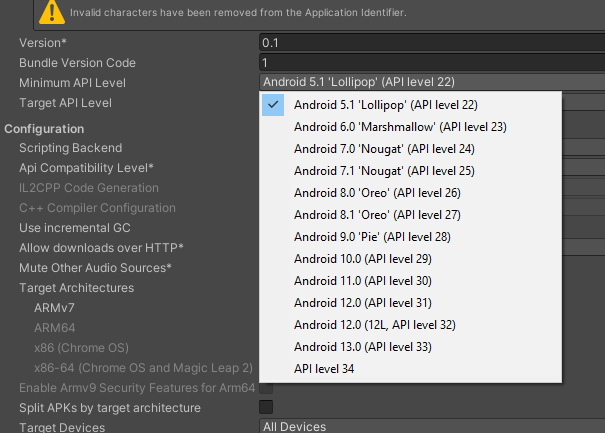Click the Version input field
This screenshot has width=605, height=433.
coord(430,43)
